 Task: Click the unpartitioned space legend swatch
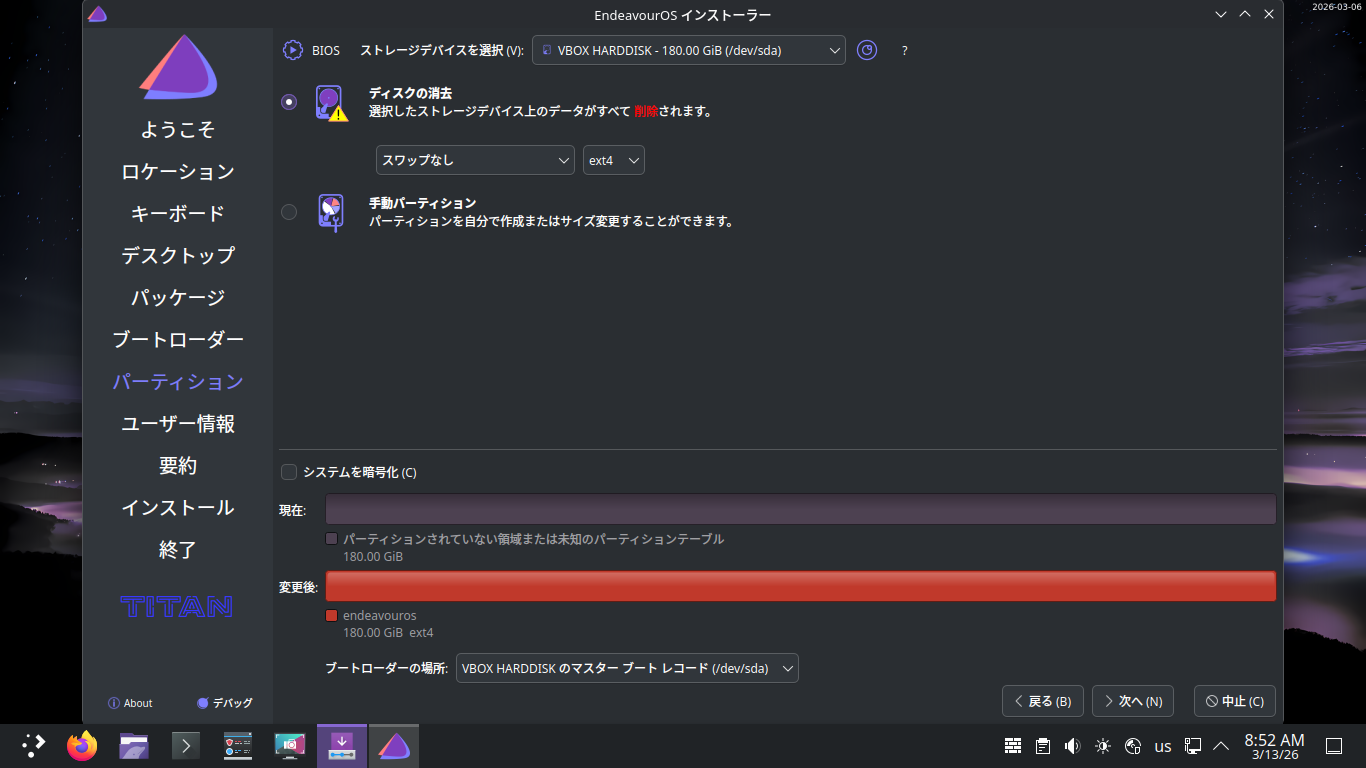[x=332, y=539]
